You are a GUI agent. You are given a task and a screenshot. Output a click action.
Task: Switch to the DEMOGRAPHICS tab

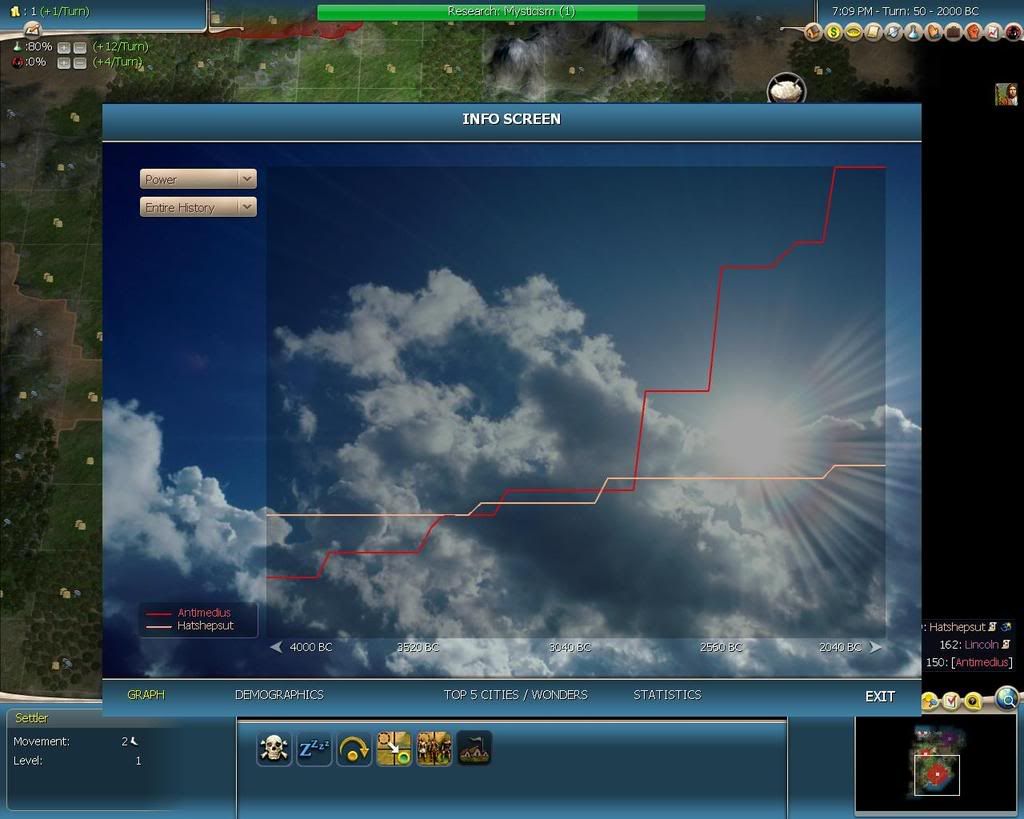click(279, 695)
